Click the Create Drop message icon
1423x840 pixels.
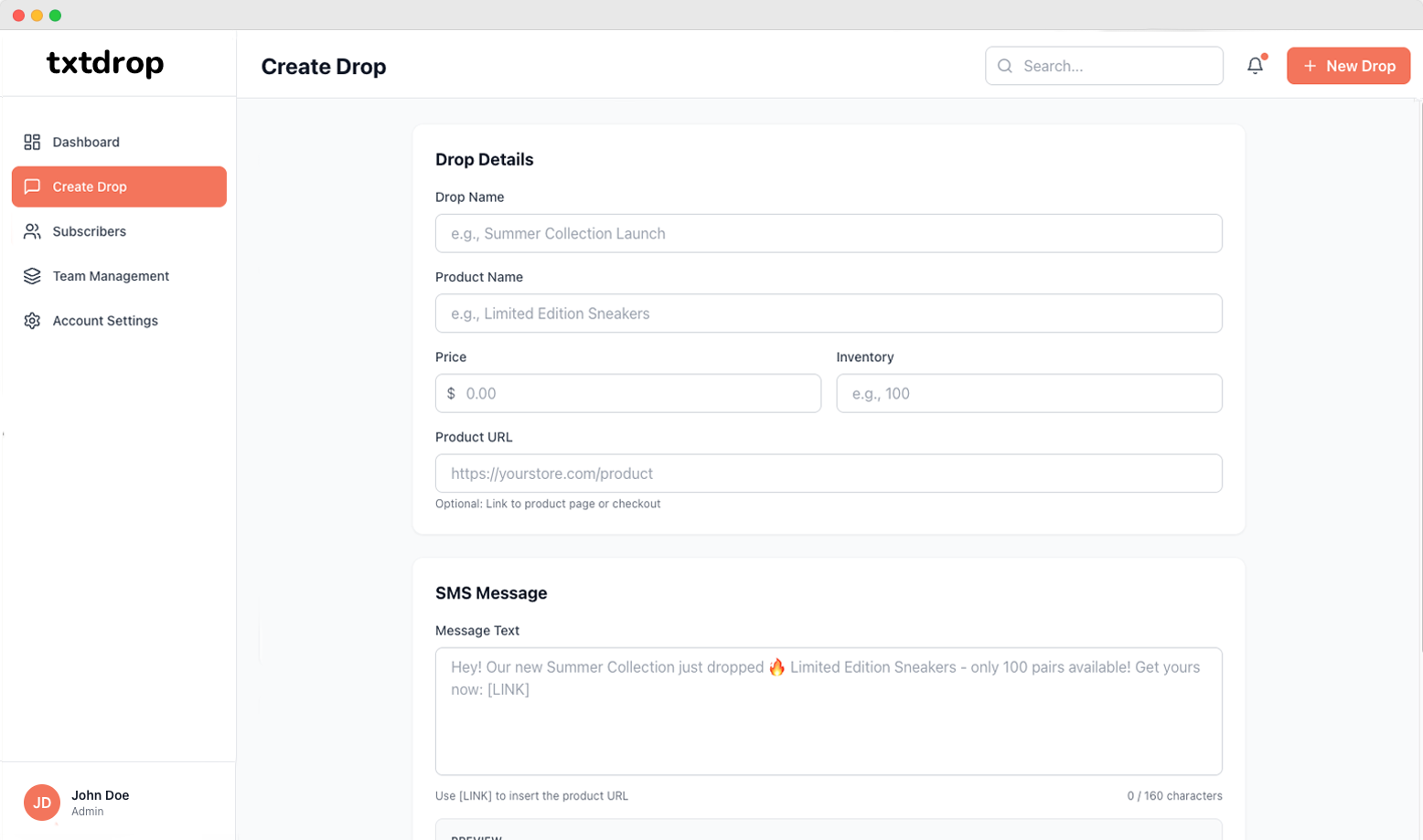tap(32, 186)
